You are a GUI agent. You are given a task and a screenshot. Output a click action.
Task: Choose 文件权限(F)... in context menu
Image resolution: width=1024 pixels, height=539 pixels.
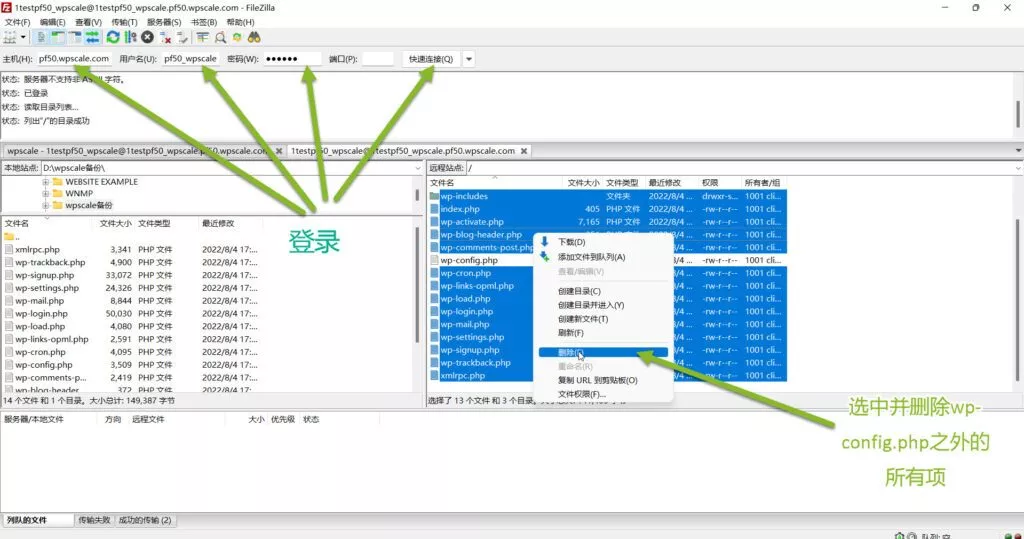click(x=582, y=394)
